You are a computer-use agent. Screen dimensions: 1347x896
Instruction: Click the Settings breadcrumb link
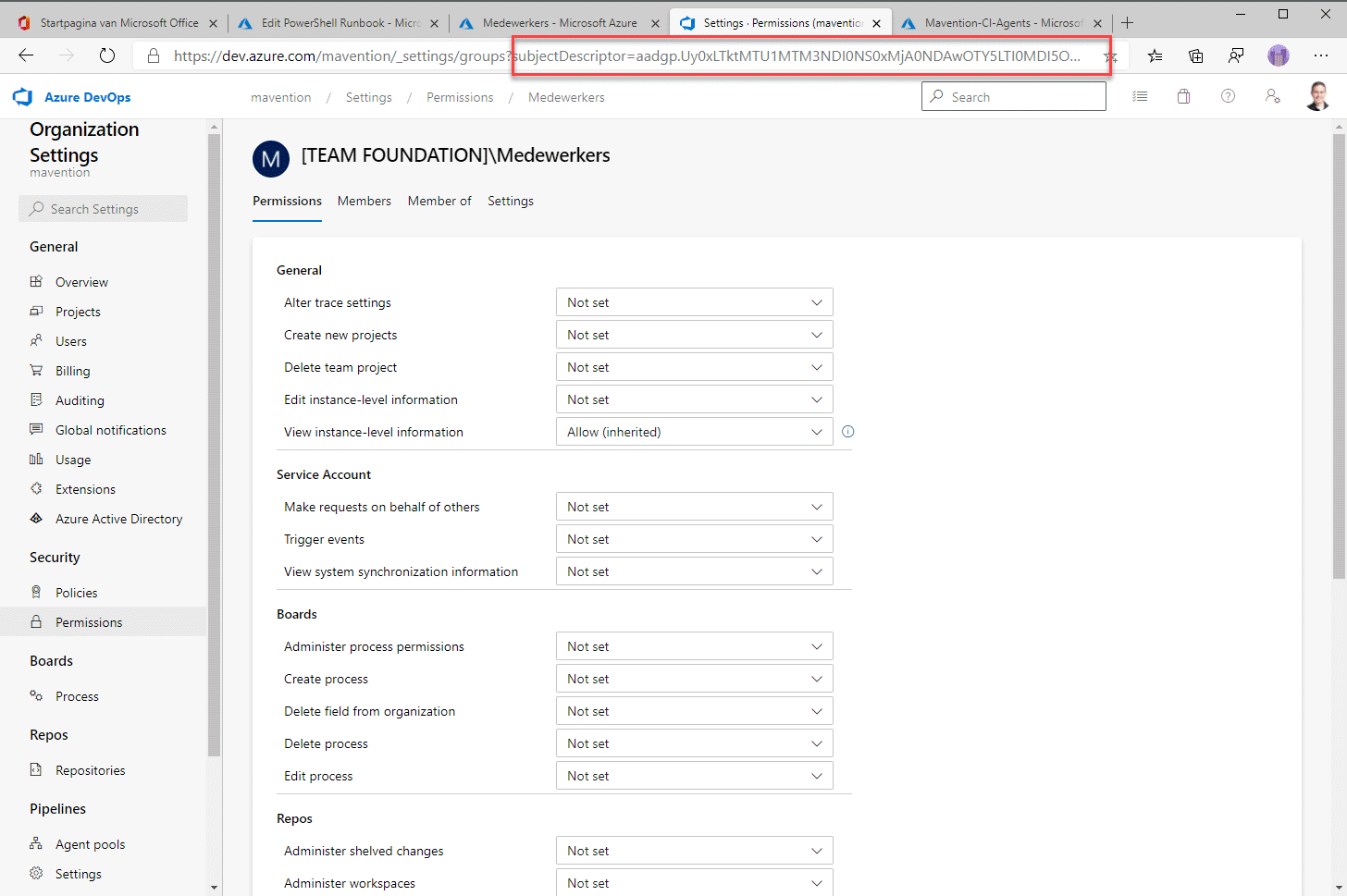368,97
